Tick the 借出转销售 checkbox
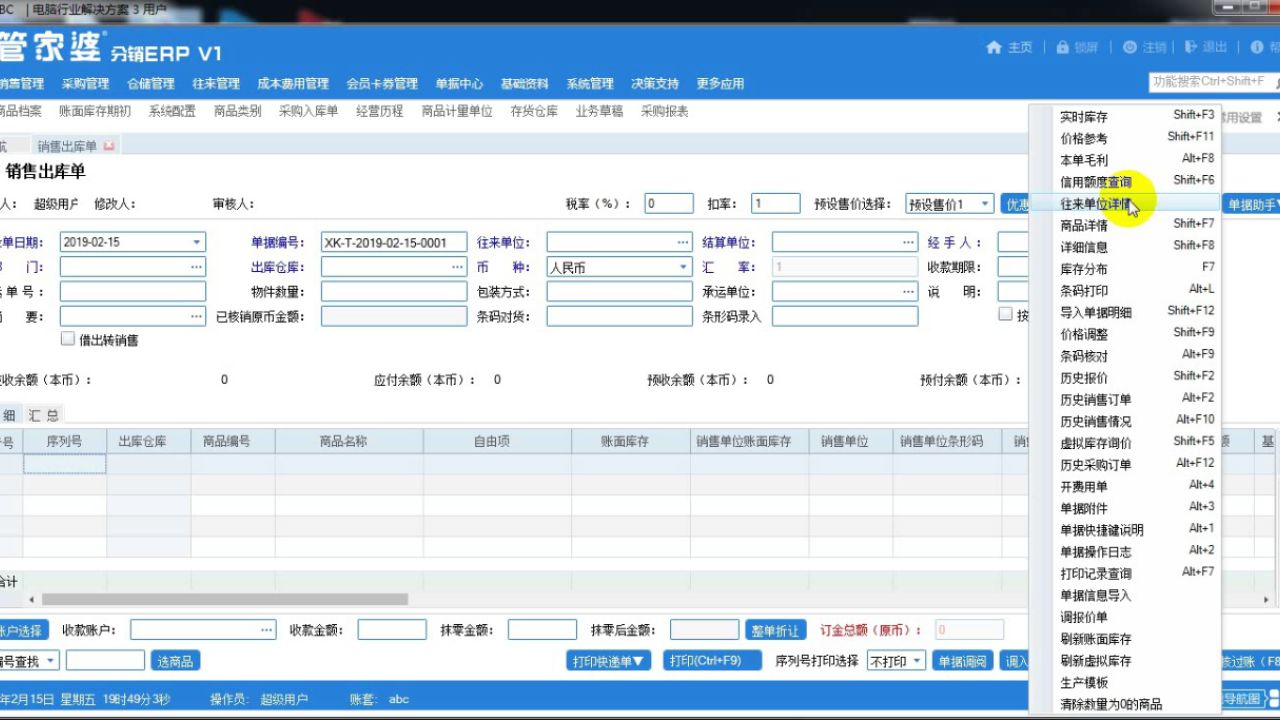 coord(68,339)
